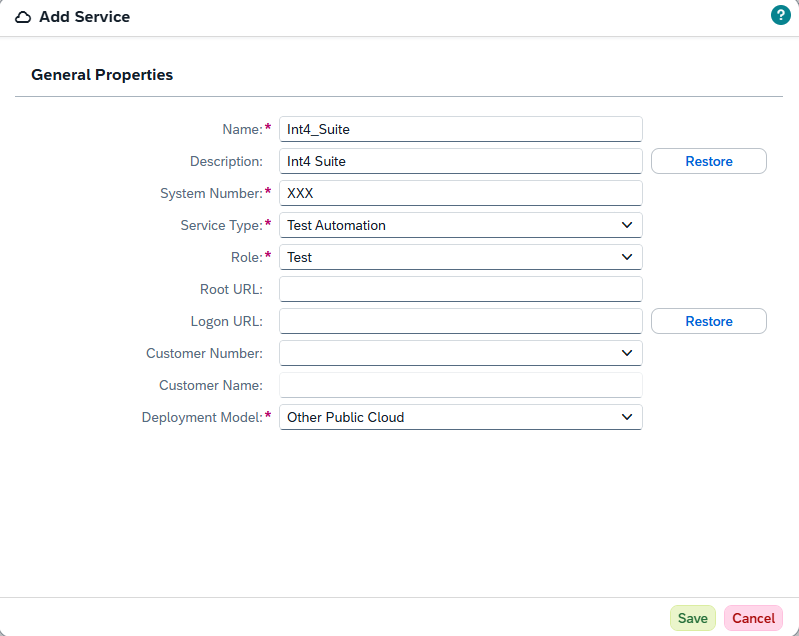Open the Customer Number dropdown
Screen dimensions: 799x636
[461, 353]
